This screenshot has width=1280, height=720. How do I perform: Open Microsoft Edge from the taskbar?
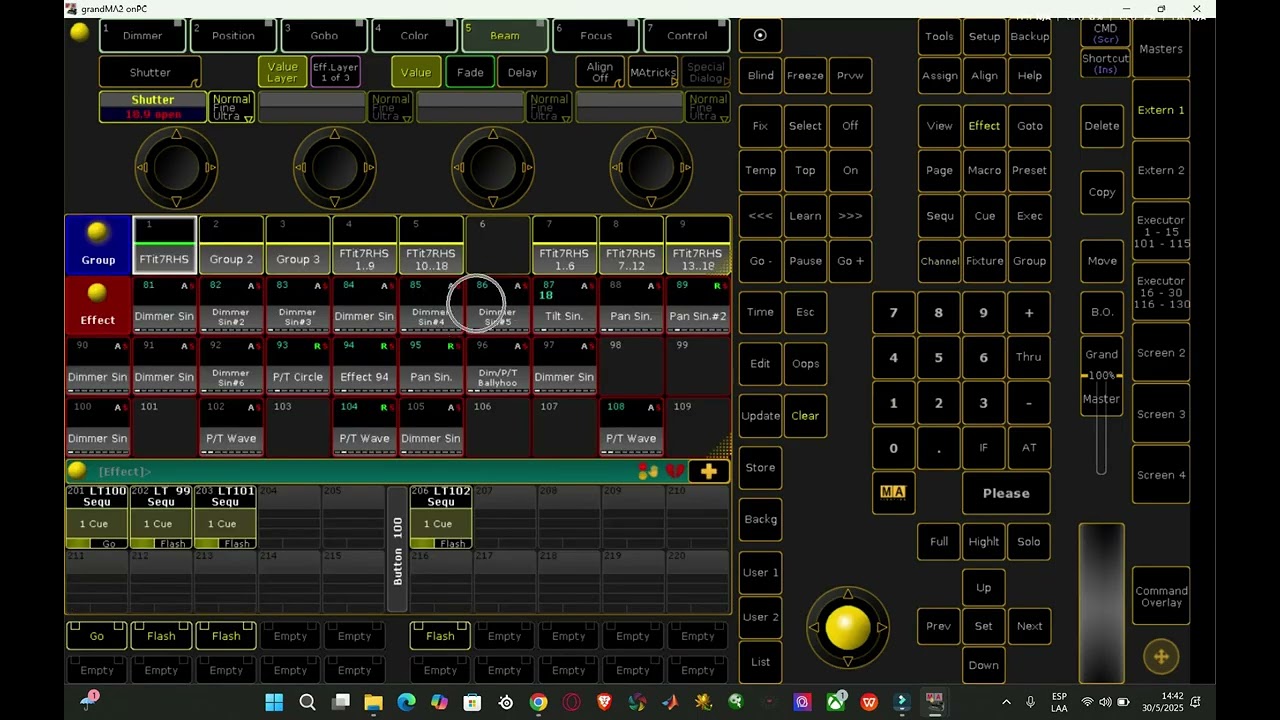(406, 702)
